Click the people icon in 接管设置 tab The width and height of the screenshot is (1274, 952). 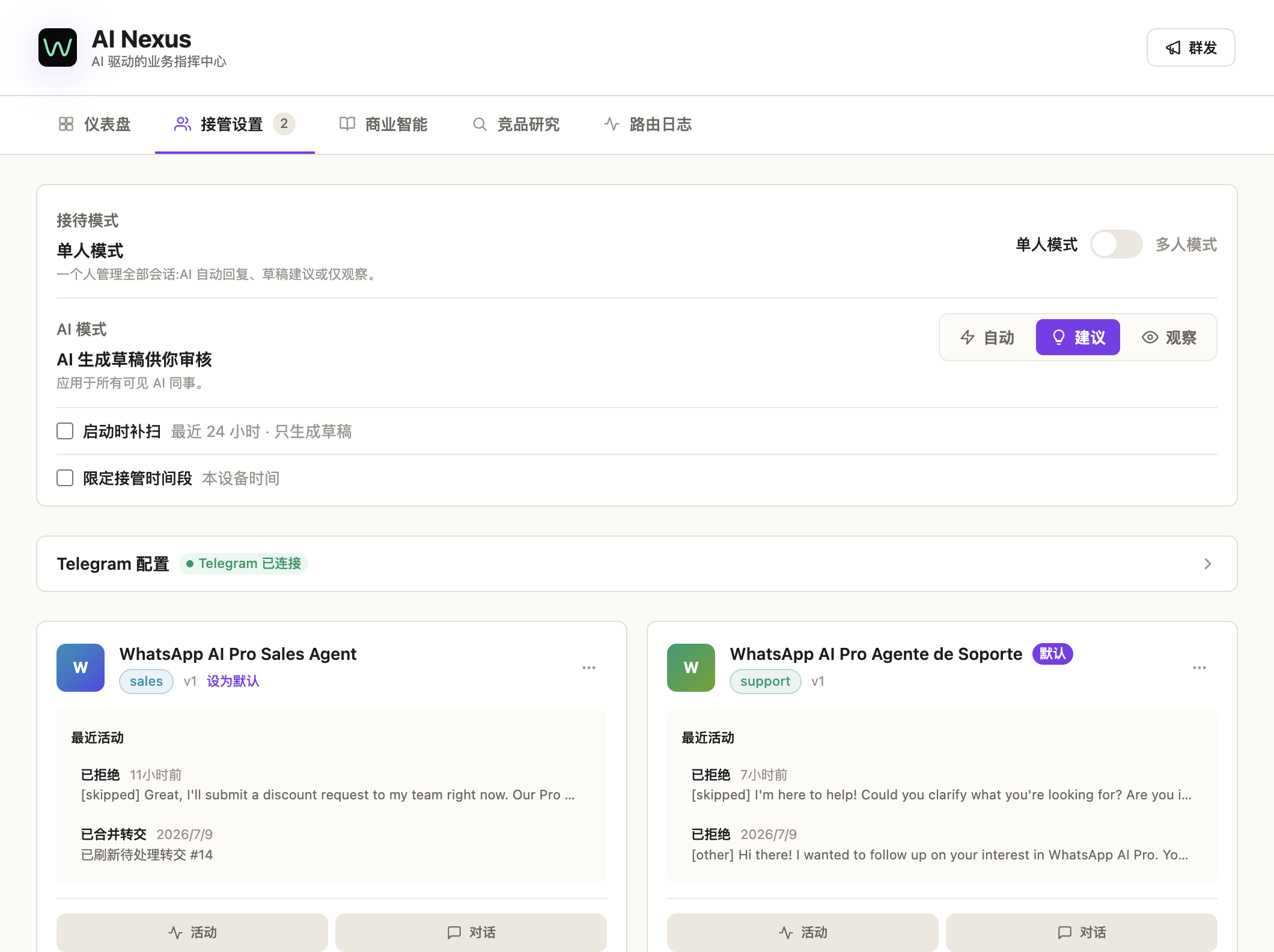[182, 124]
